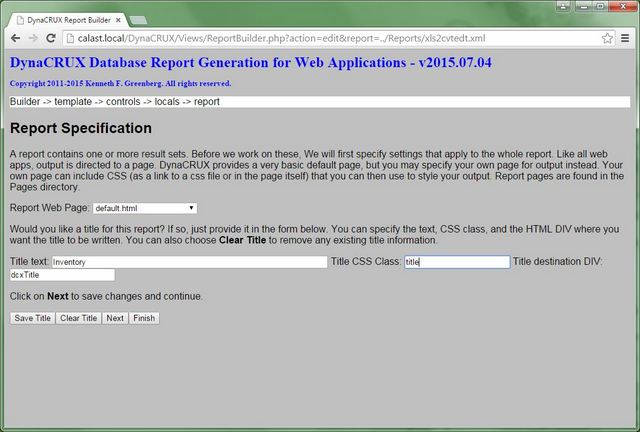
Task: Click the 'Report Web Page:' label
Action: (50, 208)
